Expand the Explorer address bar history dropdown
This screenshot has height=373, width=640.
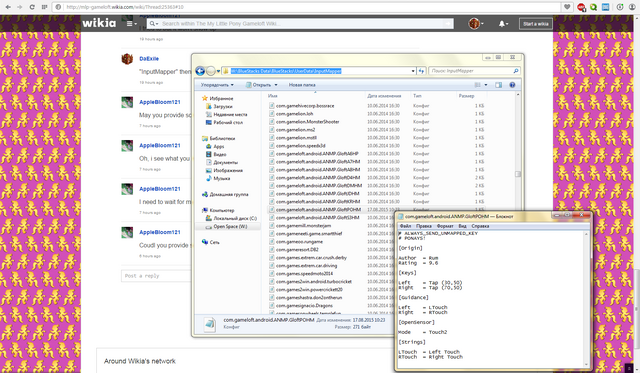(413, 71)
